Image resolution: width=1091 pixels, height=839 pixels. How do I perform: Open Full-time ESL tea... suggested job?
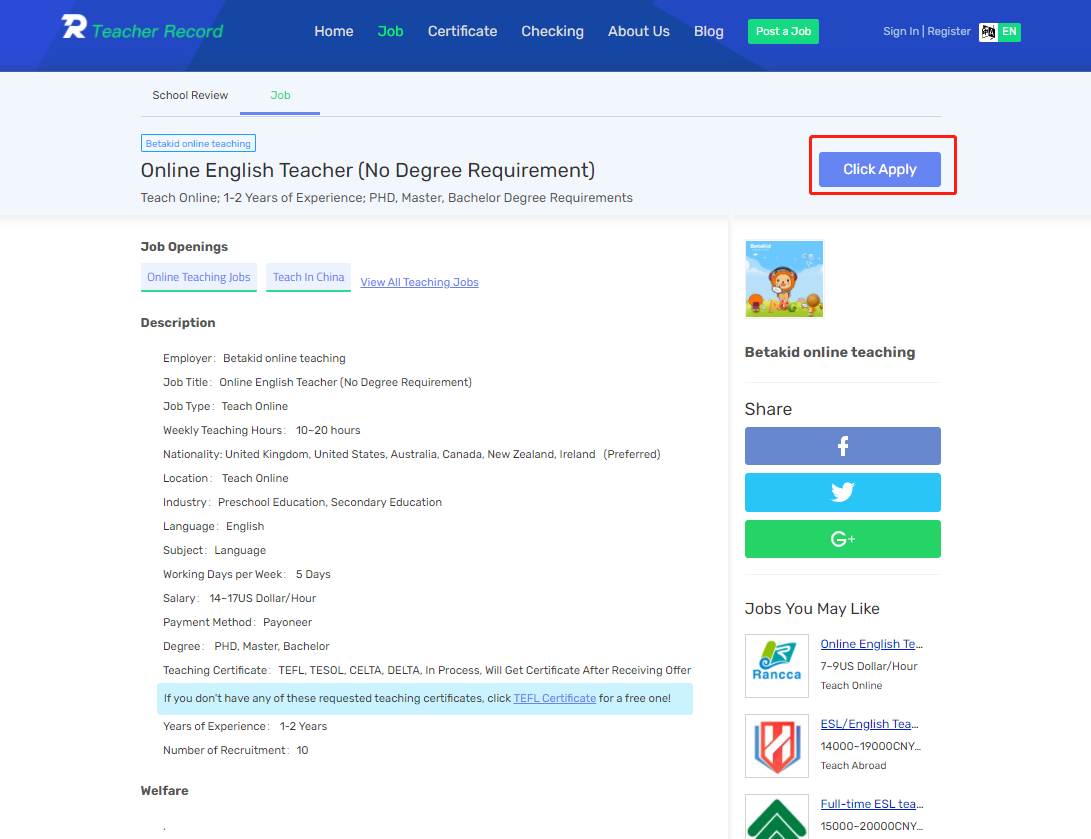872,804
